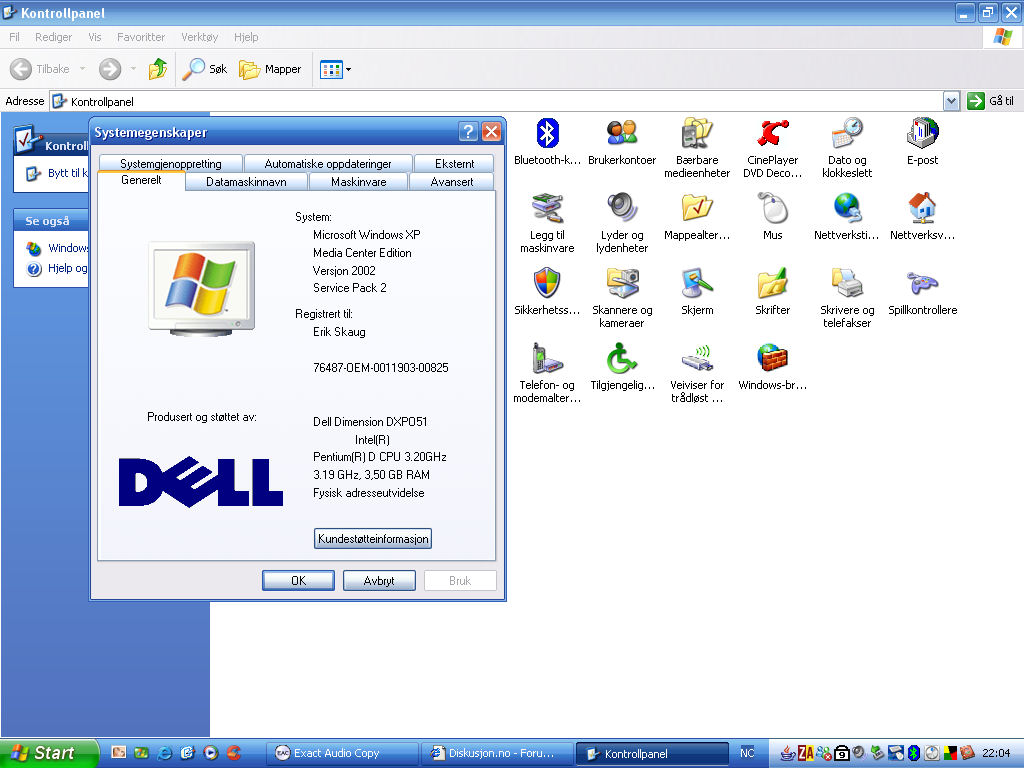Click the Kundestøtteinformasjon button
Viewport: 1024px width, 768px height.
tap(373, 539)
